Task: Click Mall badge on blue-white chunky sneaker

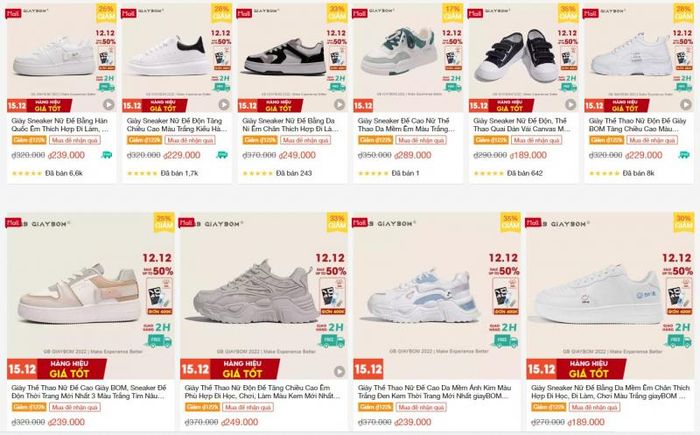Action: click(360, 222)
